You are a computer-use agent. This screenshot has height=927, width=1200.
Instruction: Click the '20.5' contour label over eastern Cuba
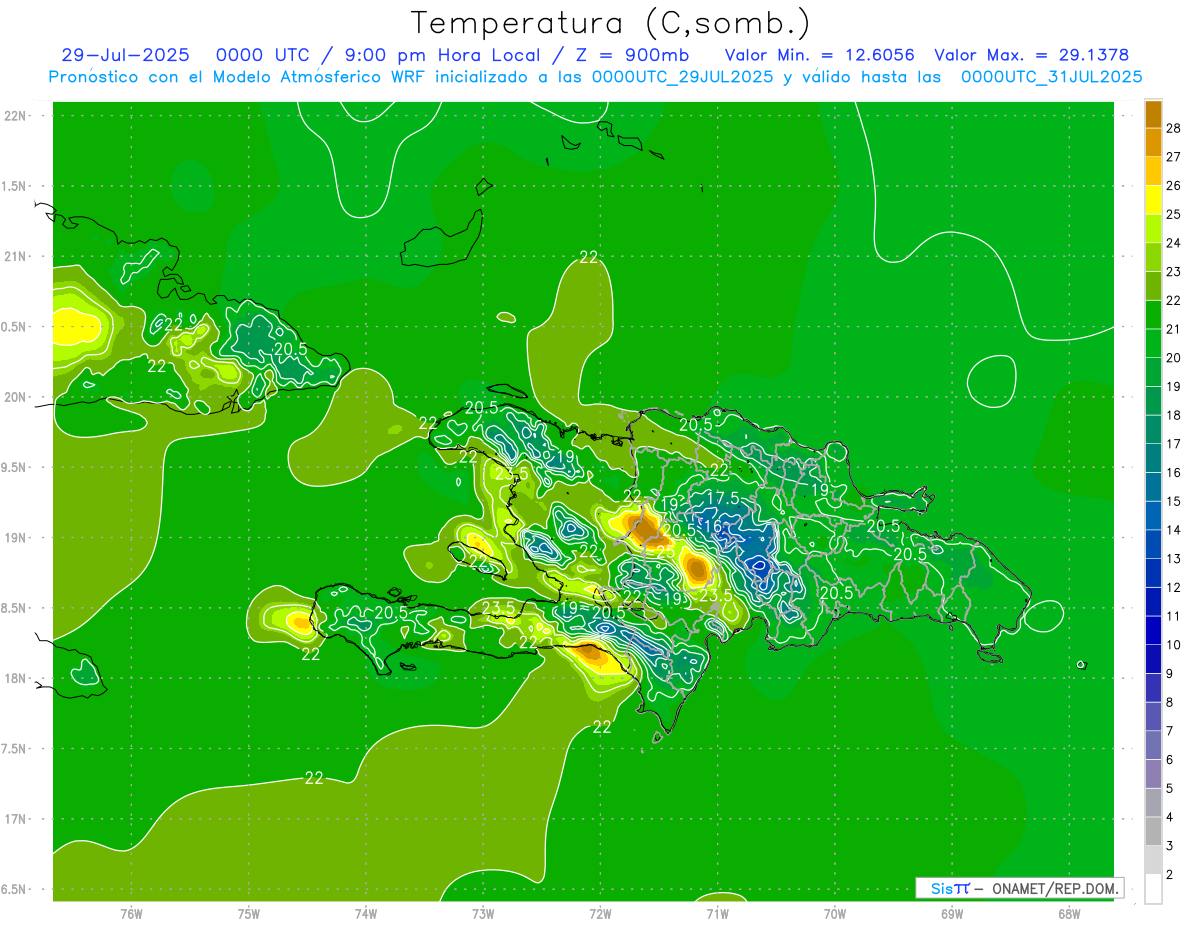[x=290, y=349]
